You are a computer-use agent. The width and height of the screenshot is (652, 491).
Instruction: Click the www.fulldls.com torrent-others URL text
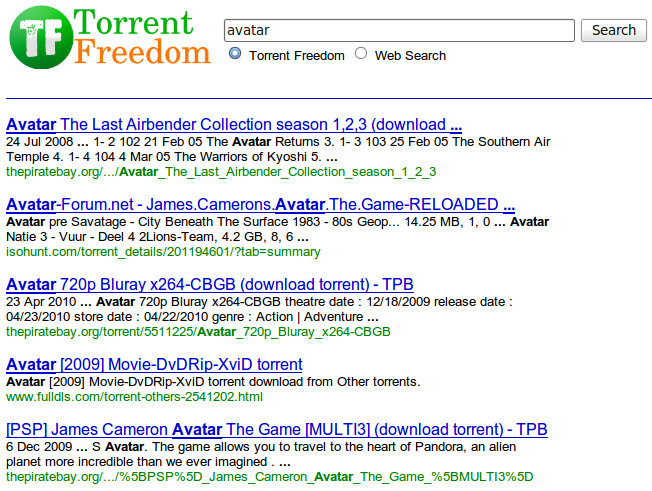tap(134, 397)
